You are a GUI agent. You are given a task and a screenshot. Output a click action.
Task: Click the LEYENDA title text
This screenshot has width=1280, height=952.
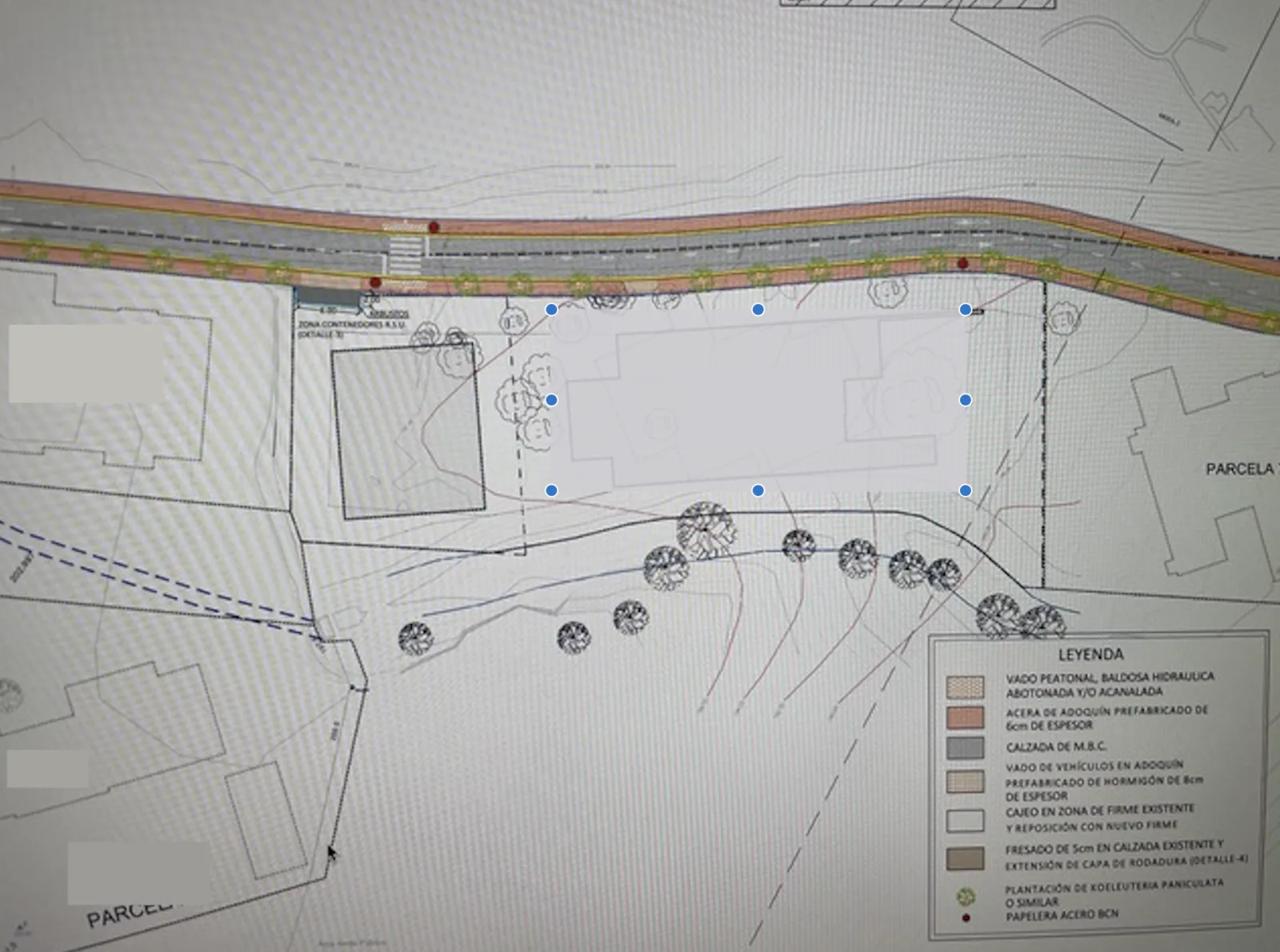pyautogui.click(x=1090, y=654)
